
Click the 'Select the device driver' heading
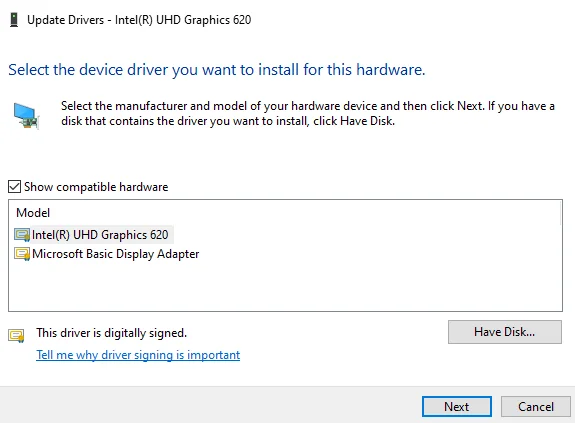217,70
